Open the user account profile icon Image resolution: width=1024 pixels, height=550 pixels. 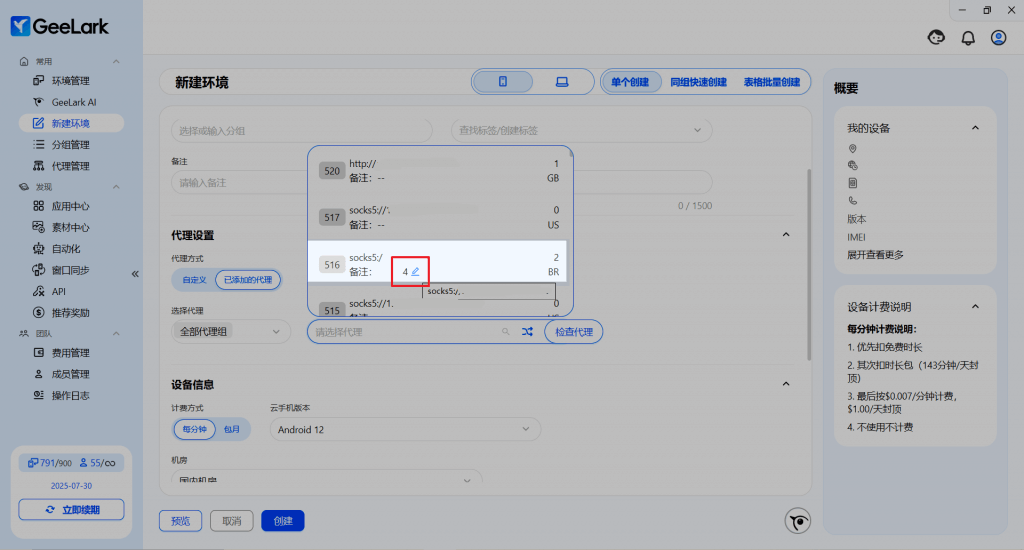pos(998,38)
